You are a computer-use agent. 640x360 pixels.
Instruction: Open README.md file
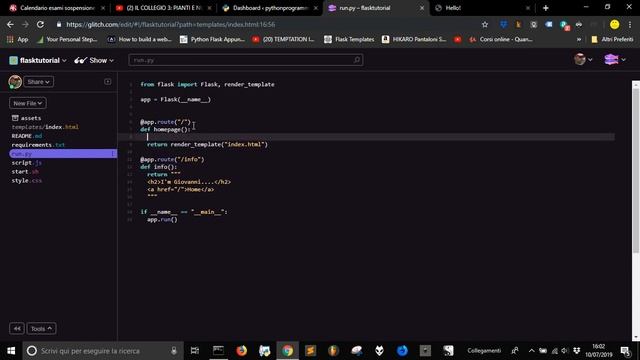pyautogui.click(x=27, y=136)
